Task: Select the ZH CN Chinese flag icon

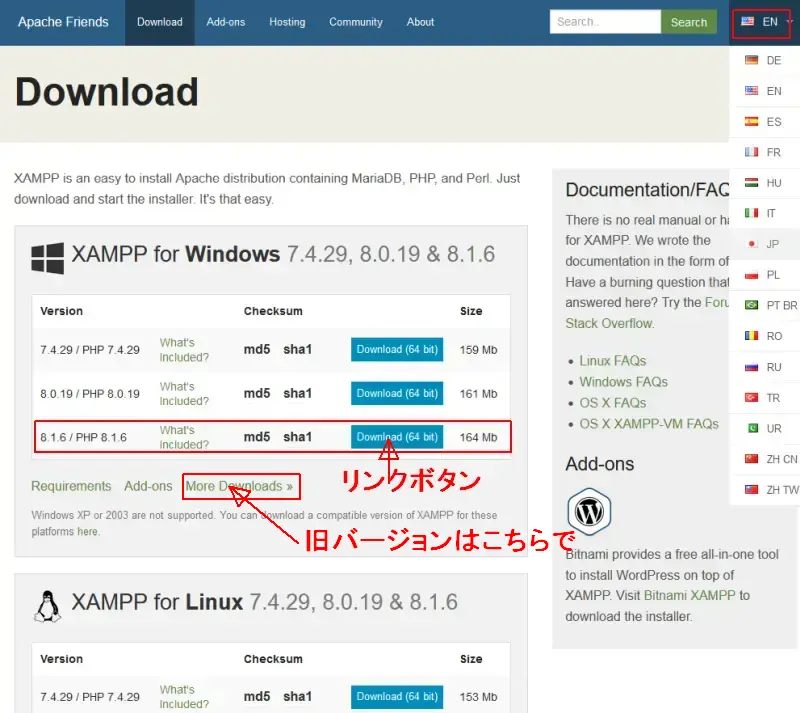Action: point(751,459)
